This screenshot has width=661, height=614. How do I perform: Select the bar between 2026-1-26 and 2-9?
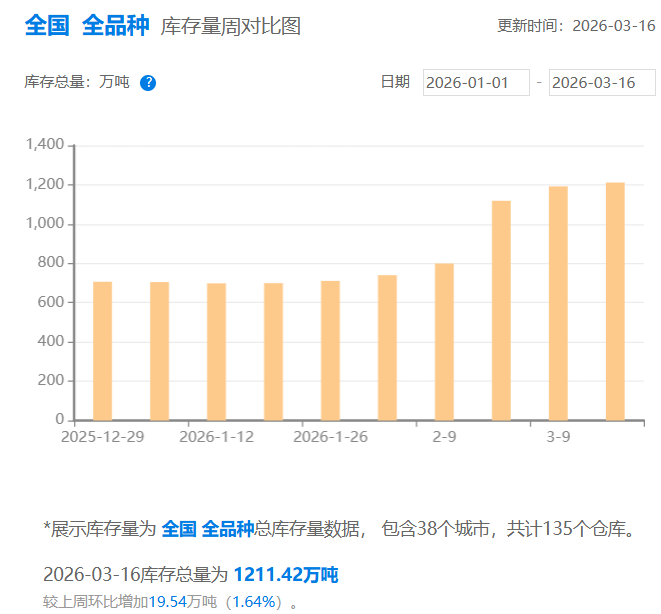387,347
